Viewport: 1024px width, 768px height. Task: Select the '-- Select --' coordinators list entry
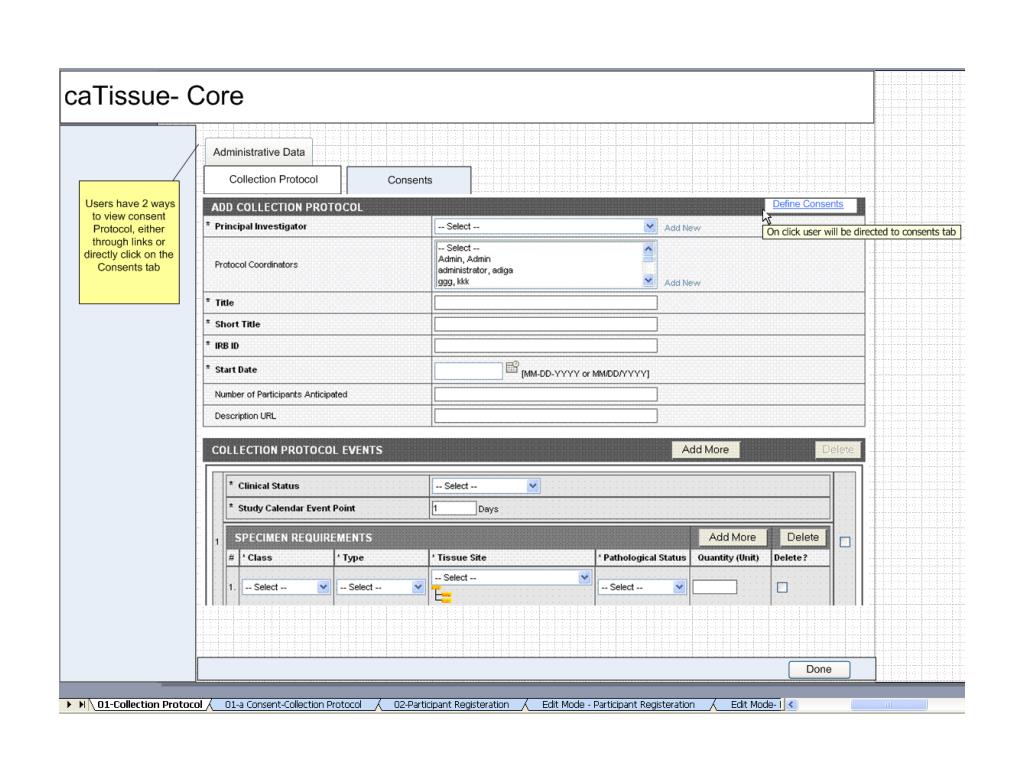pyautogui.click(x=458, y=248)
